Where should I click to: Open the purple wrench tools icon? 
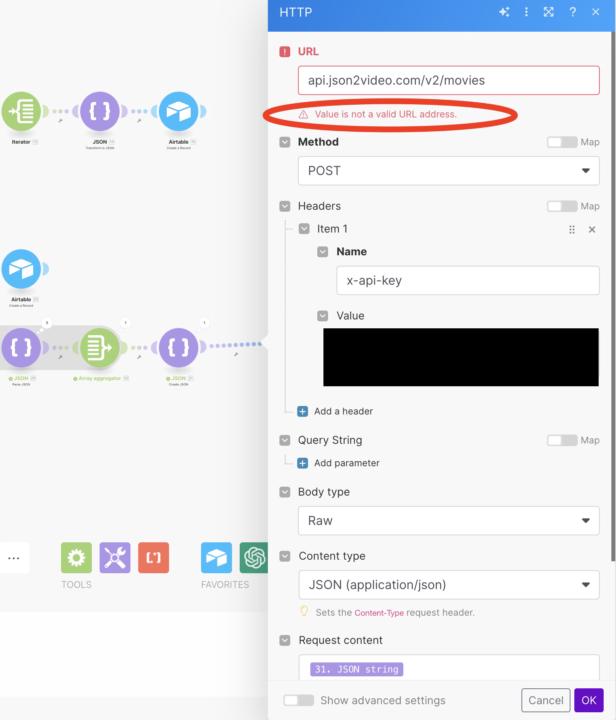pos(115,557)
